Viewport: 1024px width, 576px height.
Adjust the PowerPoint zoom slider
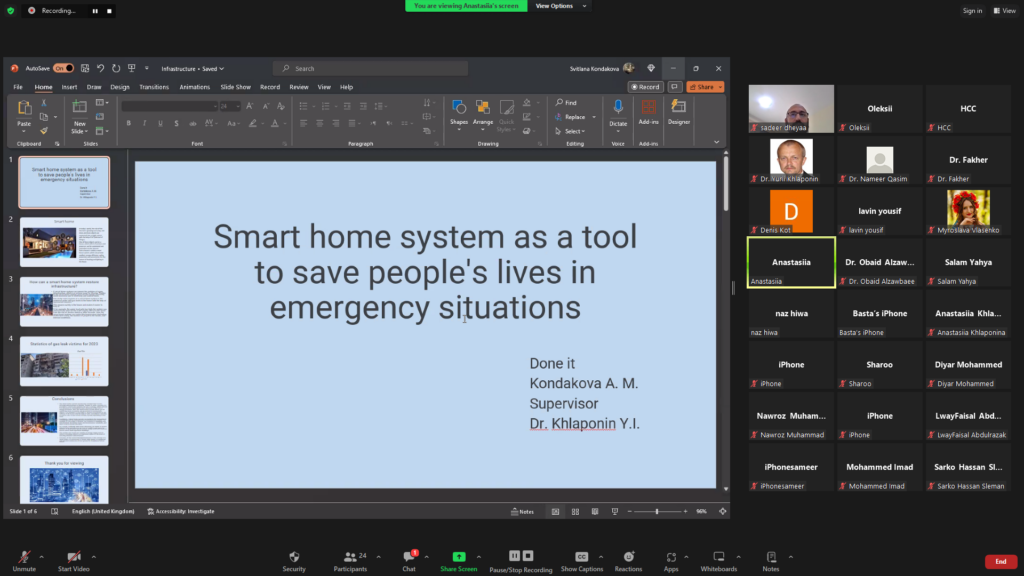tap(657, 511)
